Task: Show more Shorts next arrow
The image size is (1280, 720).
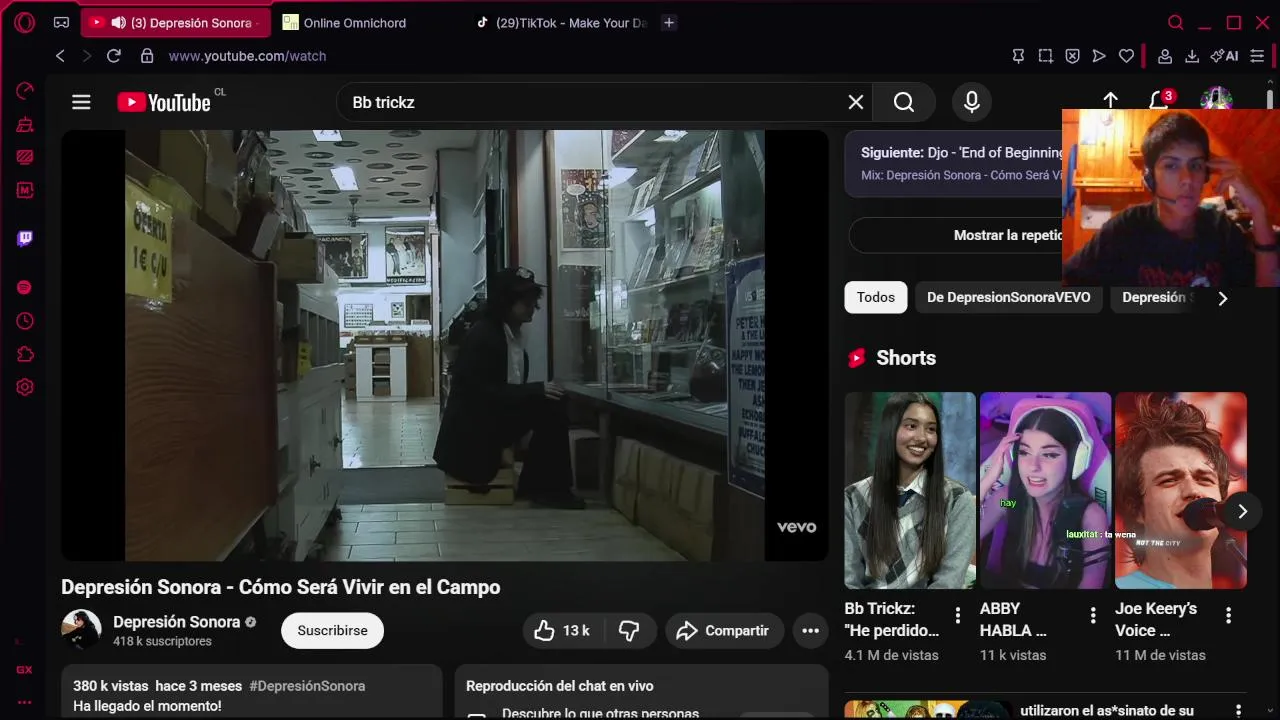Action: click(x=1242, y=511)
